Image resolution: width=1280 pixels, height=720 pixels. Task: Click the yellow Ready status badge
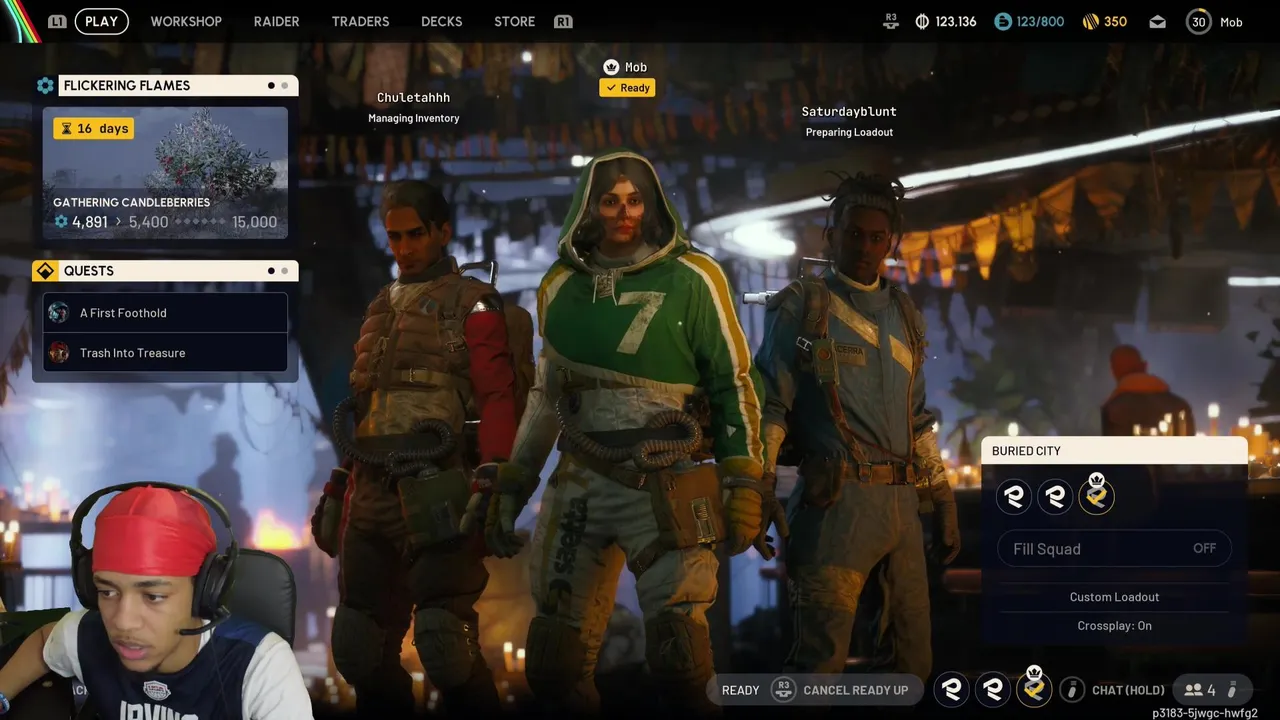point(627,88)
